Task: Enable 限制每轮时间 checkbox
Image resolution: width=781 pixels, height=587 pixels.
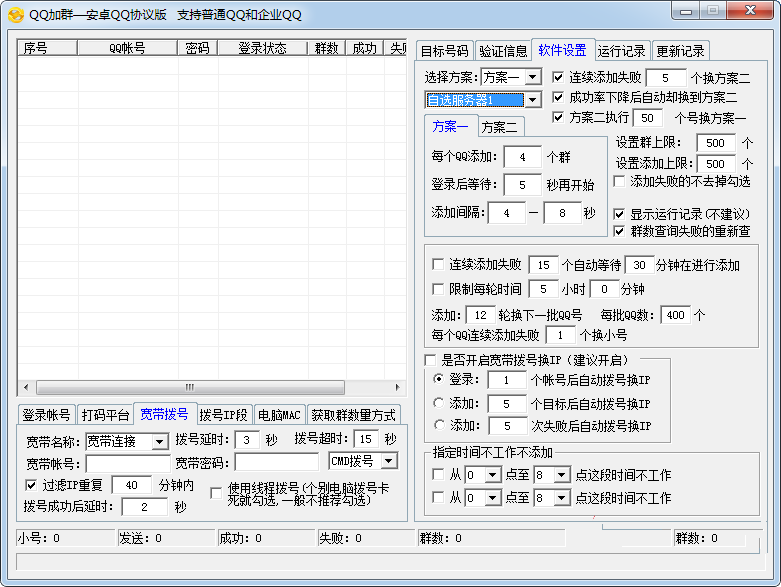Action: [x=438, y=289]
